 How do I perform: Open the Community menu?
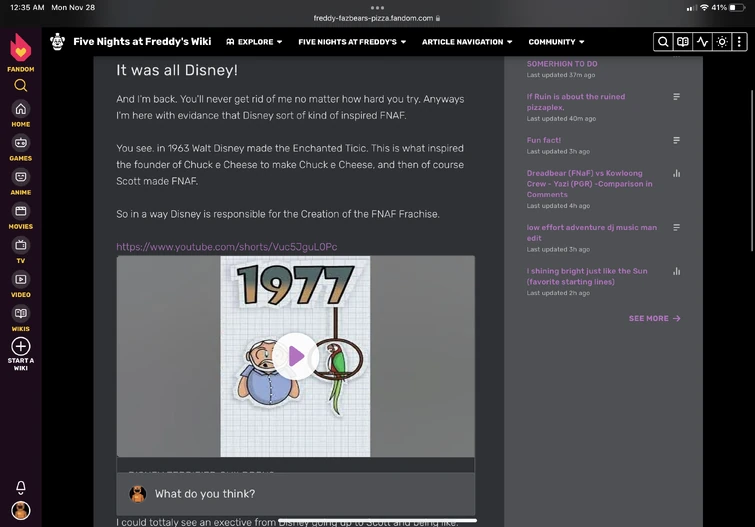point(556,42)
